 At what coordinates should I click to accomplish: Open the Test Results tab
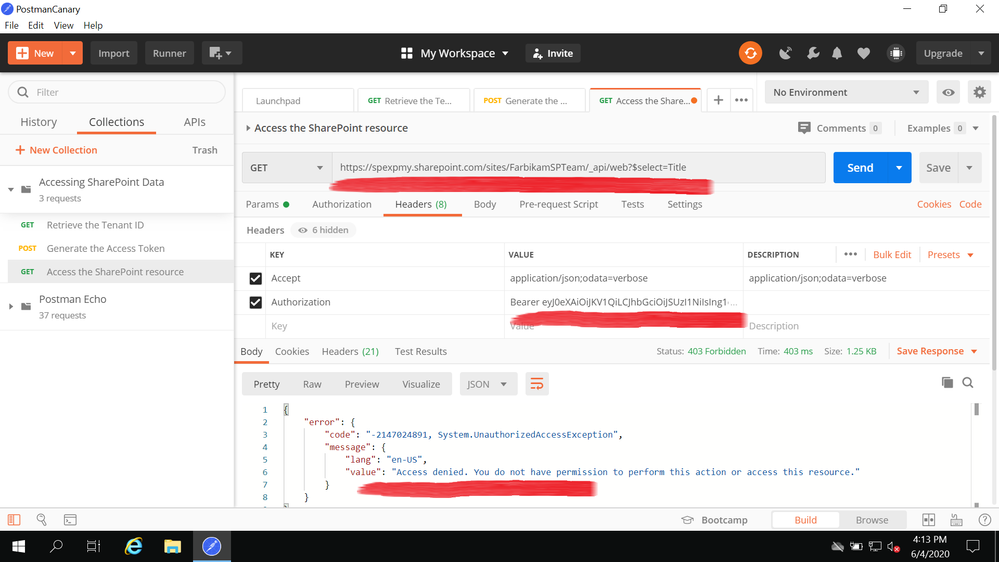point(420,351)
